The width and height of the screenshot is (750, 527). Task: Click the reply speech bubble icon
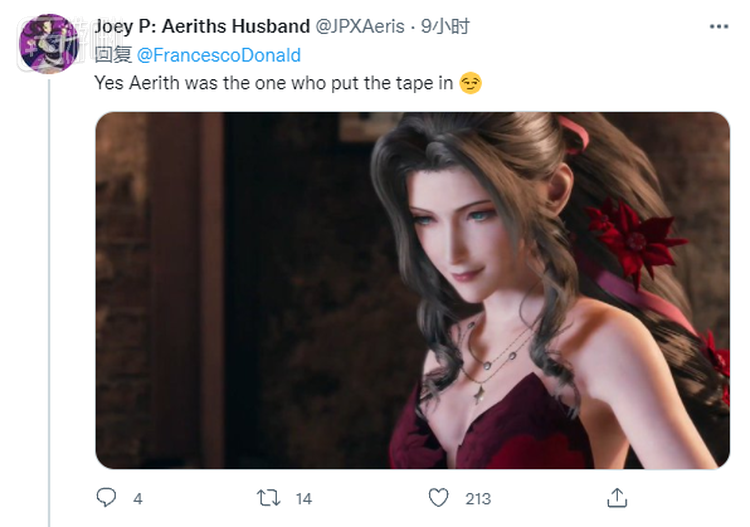pyautogui.click(x=107, y=497)
